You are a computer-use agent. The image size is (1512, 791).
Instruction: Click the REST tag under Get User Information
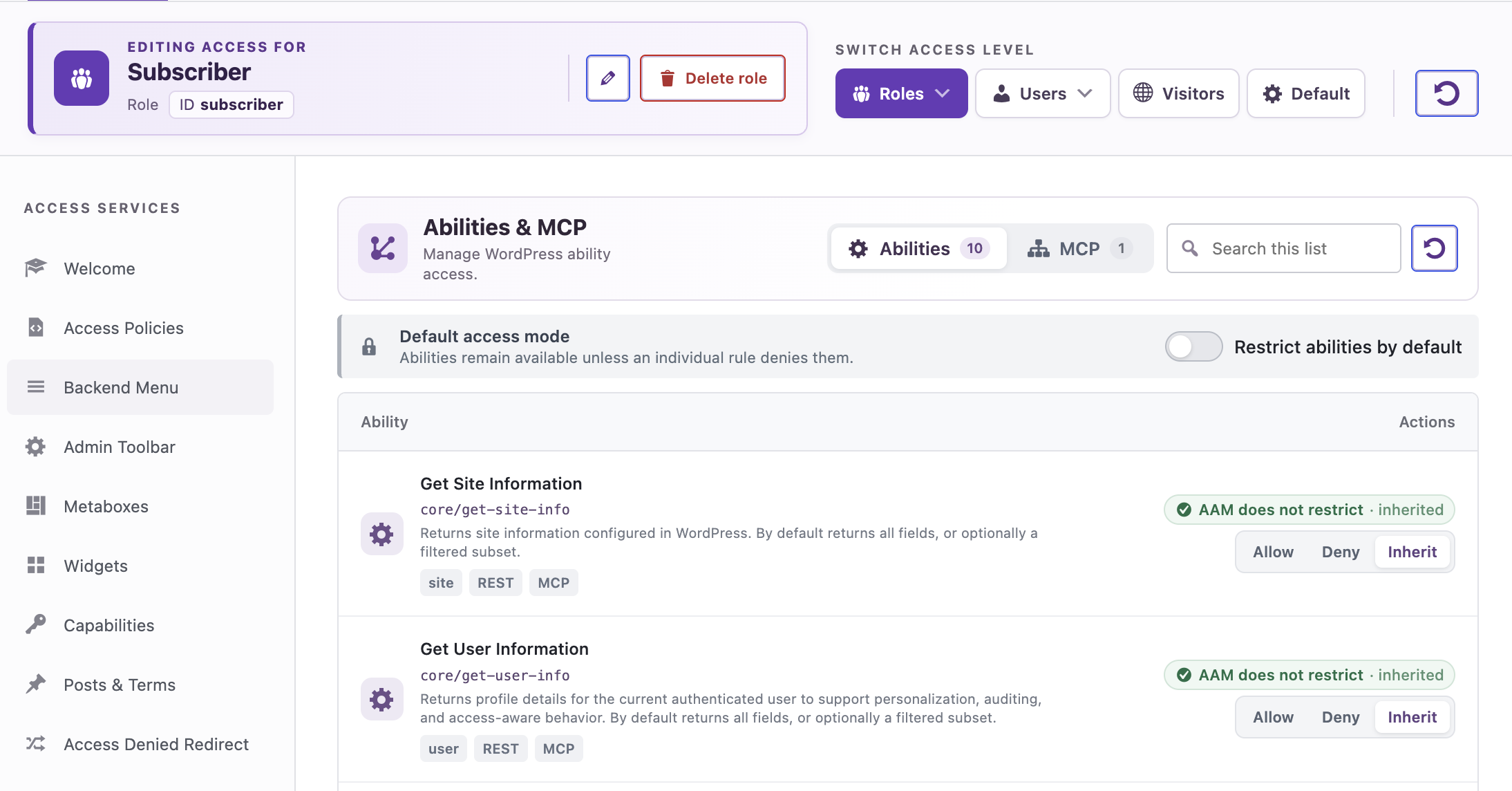click(500, 749)
